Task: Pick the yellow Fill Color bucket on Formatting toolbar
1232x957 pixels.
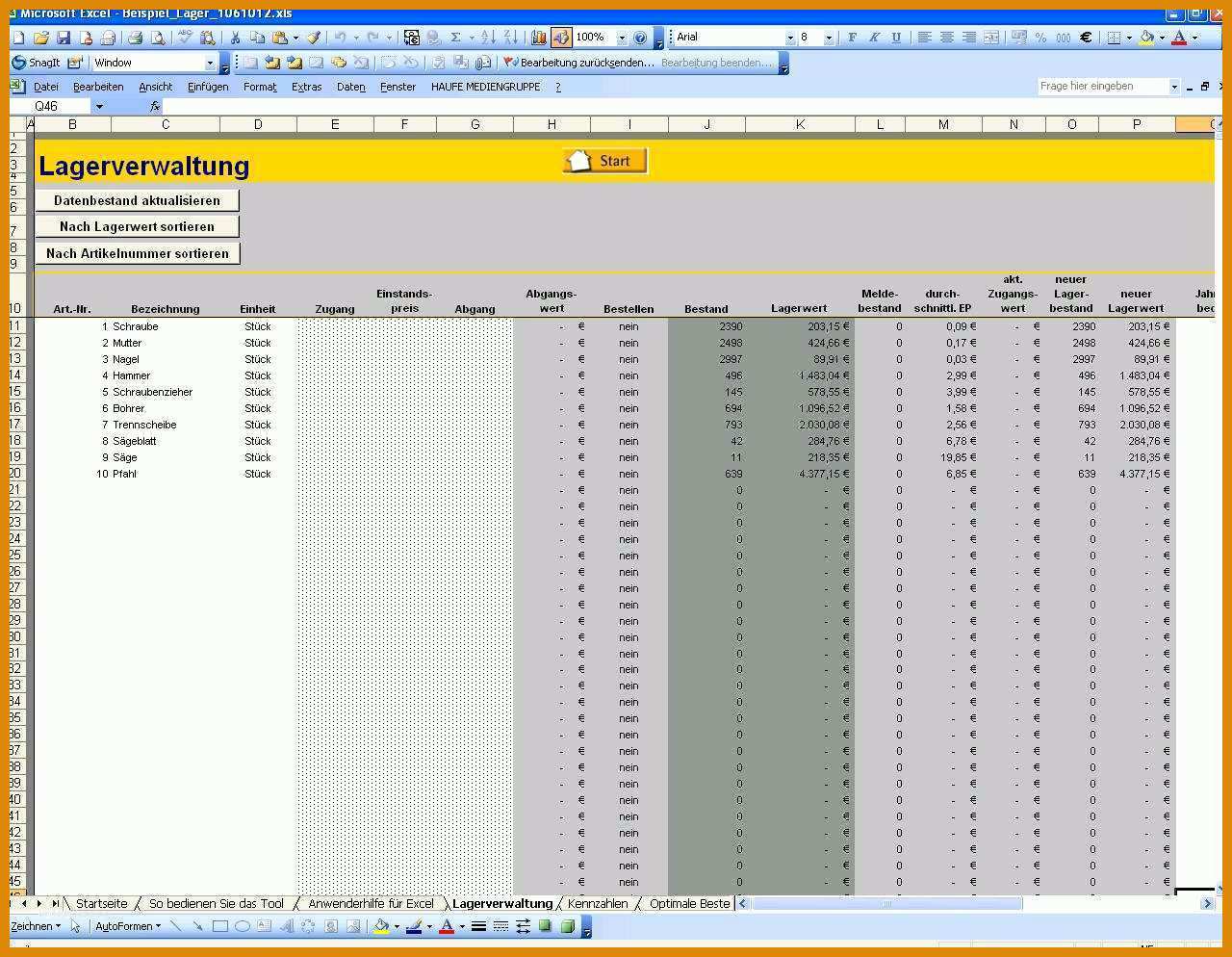Action: click(x=1146, y=38)
